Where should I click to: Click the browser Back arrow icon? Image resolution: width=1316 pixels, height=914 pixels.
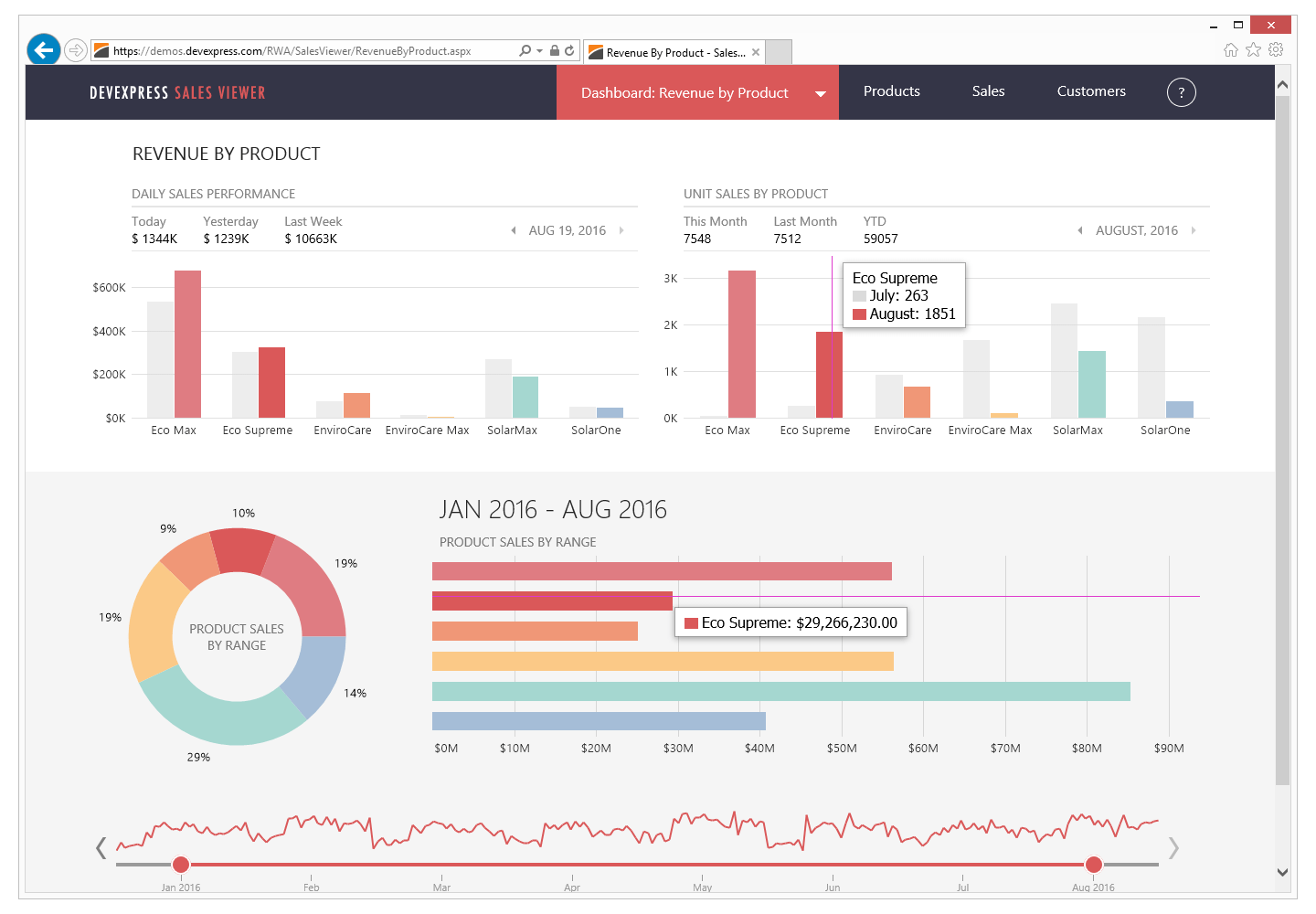pyautogui.click(x=43, y=49)
